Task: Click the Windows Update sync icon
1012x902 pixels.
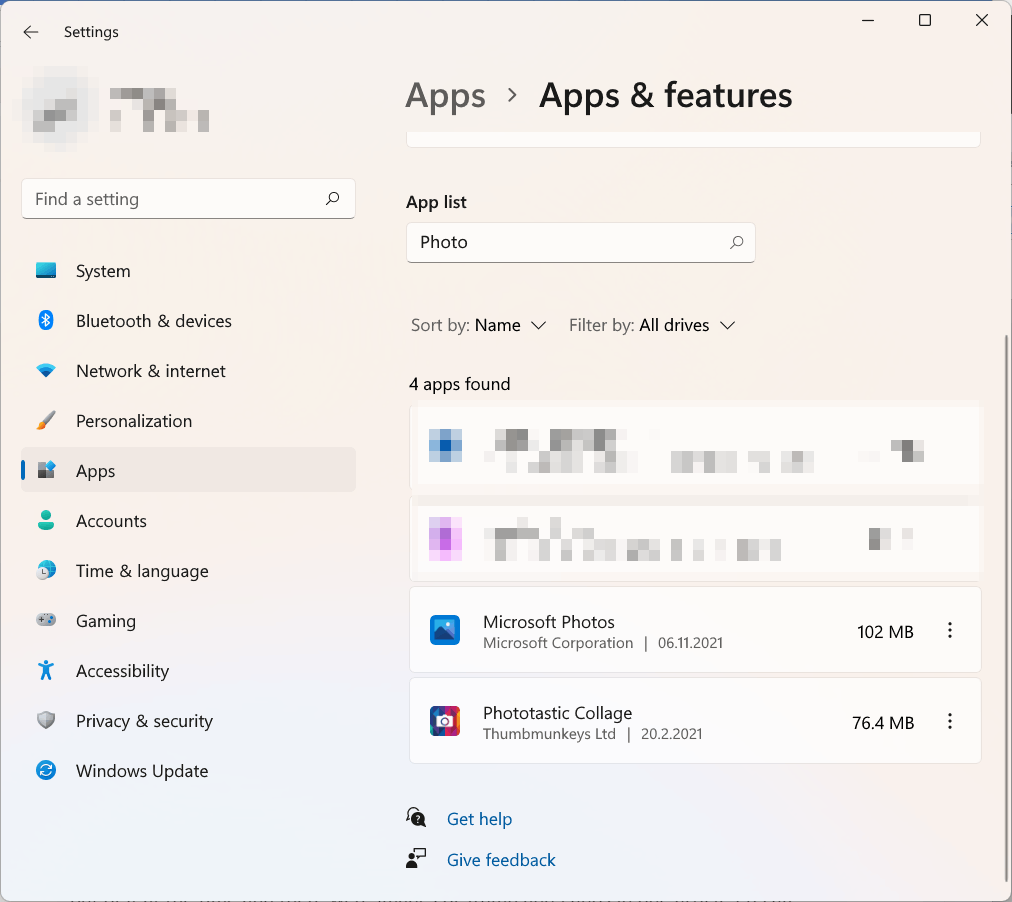Action: 46,770
